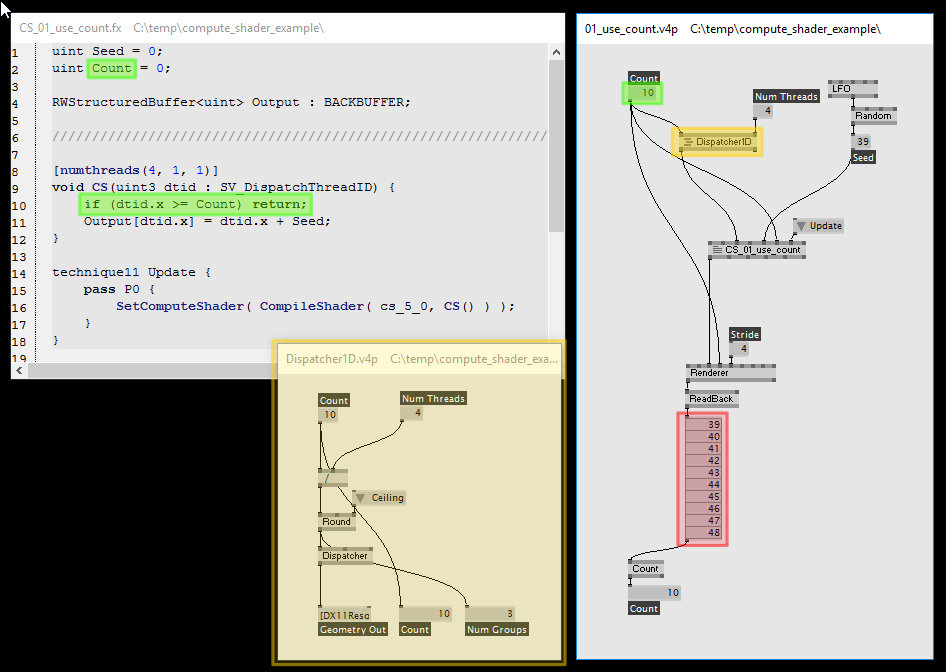Click the Round node in Dispatcher1D
This screenshot has width=946, height=672.
coord(336,521)
